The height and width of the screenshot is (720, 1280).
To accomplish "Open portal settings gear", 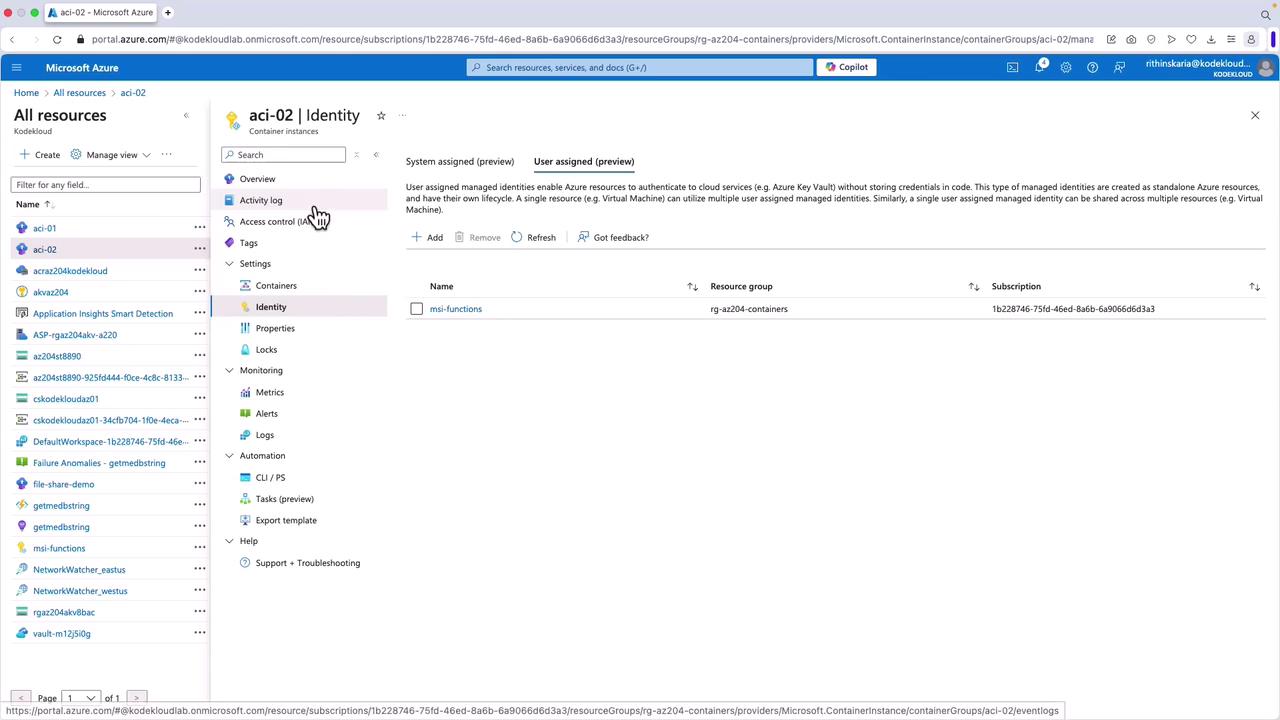I will point(1066,67).
